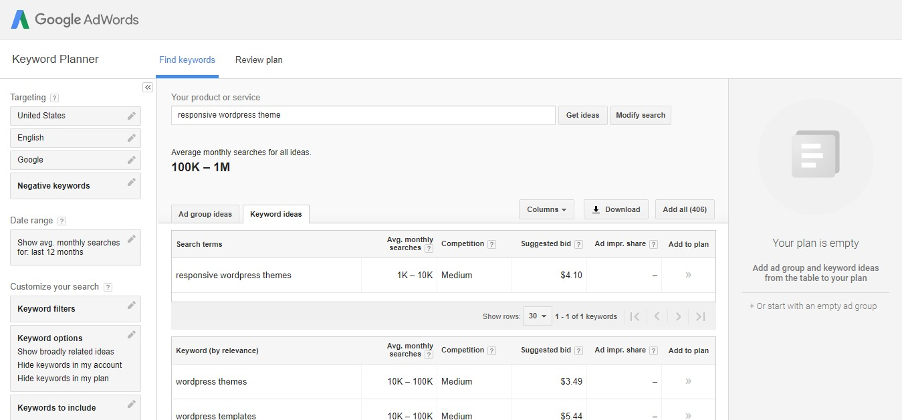Click Add all (406) button

click(685, 209)
